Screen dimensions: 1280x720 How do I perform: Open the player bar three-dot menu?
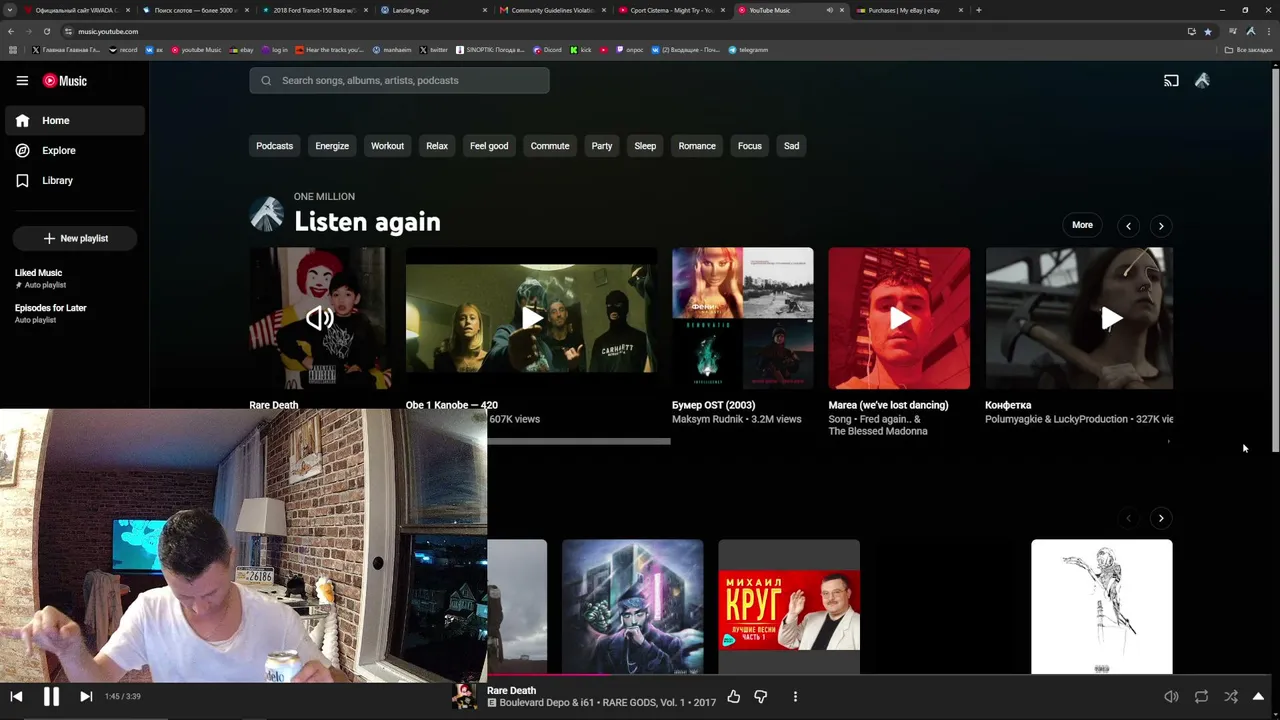795,697
